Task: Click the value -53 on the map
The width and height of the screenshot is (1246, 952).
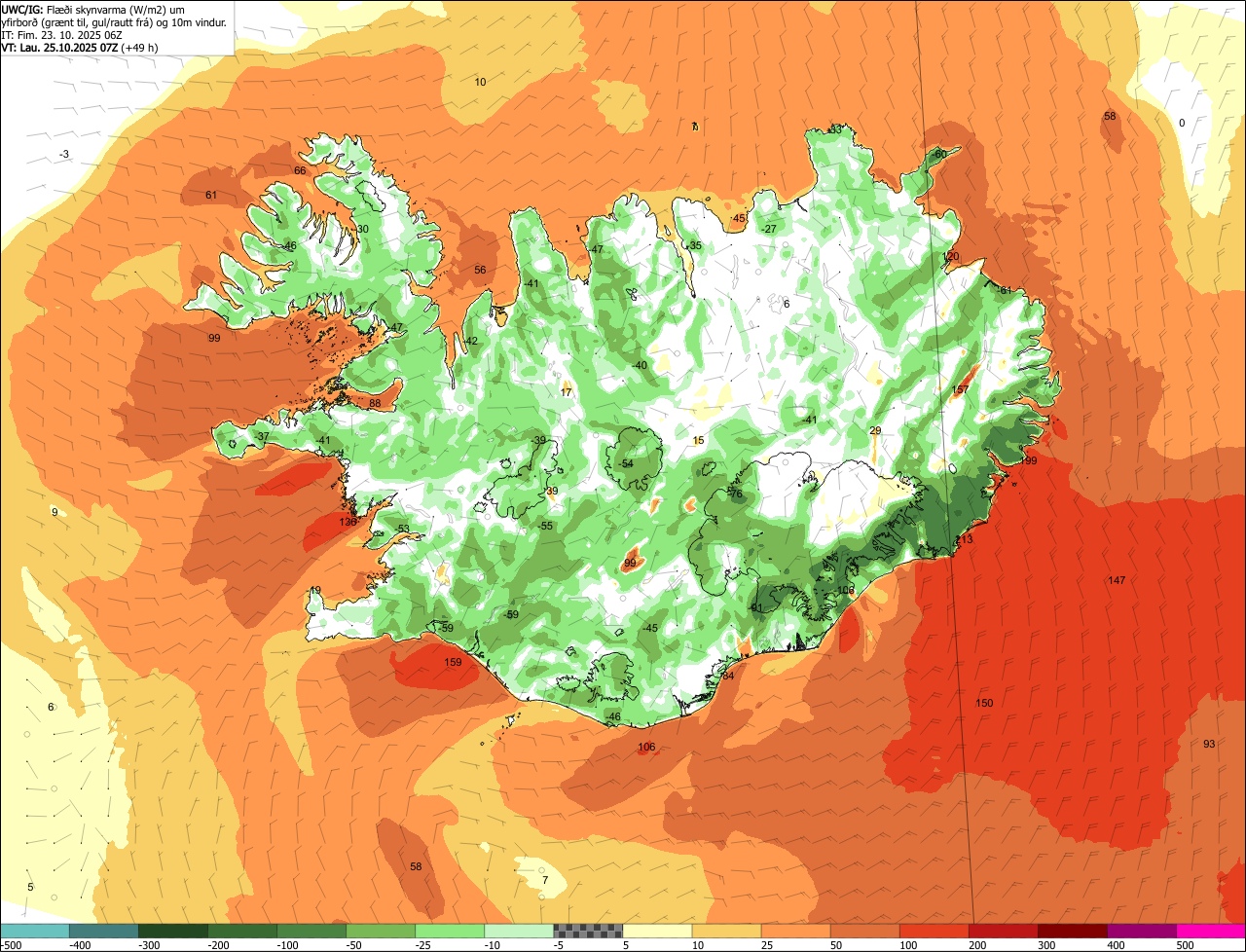Action: 403,529
